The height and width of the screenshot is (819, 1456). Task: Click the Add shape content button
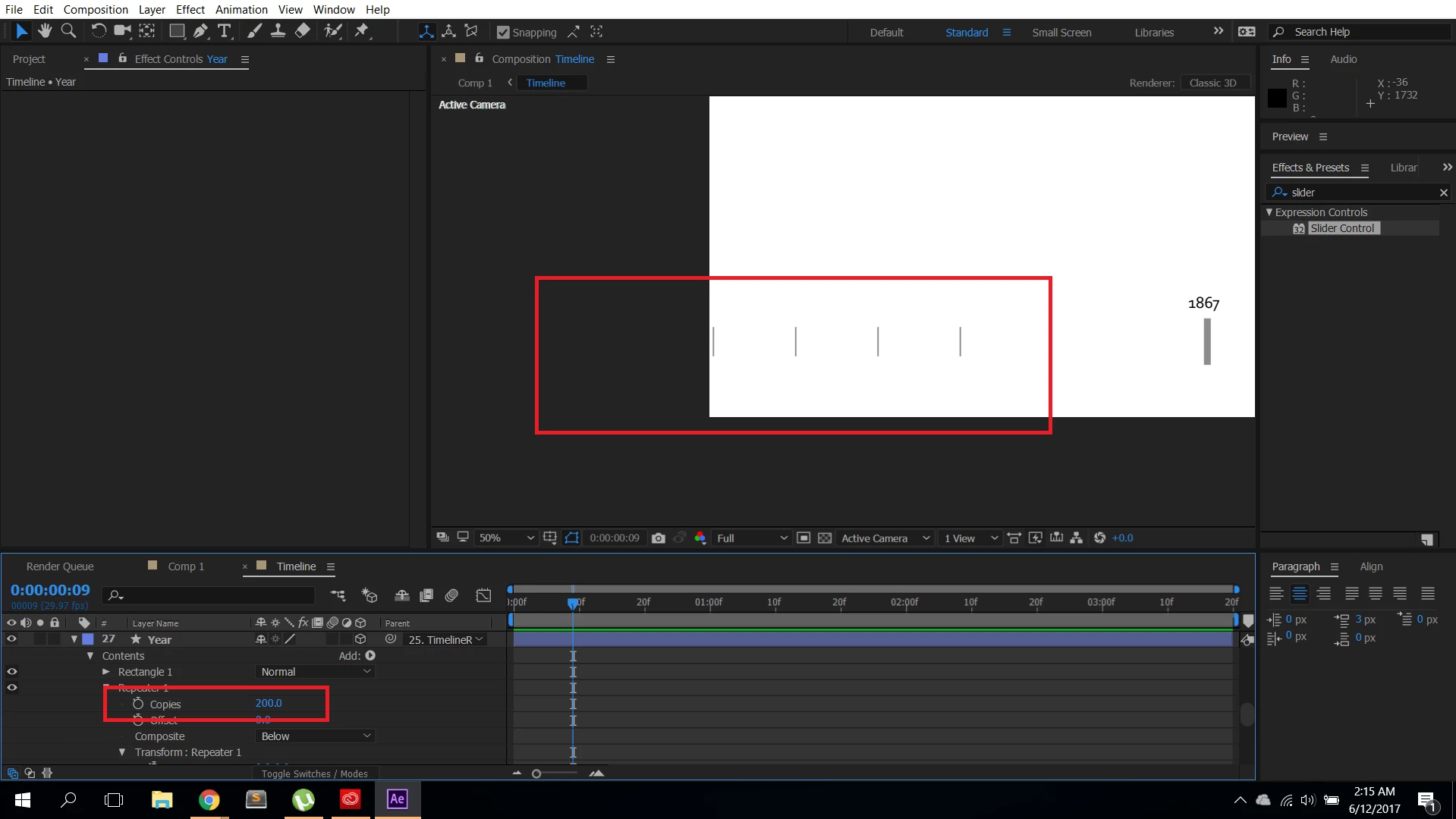tap(370, 656)
